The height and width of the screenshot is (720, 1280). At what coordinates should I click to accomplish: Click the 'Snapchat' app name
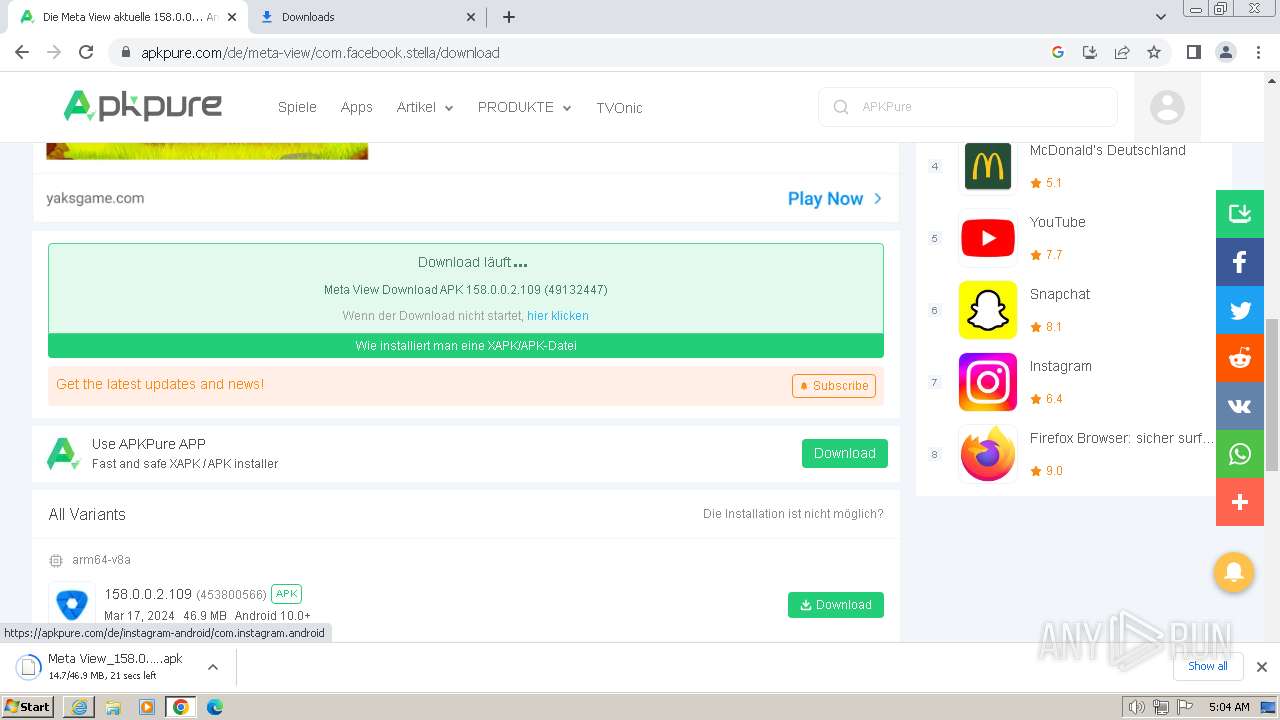click(1060, 294)
